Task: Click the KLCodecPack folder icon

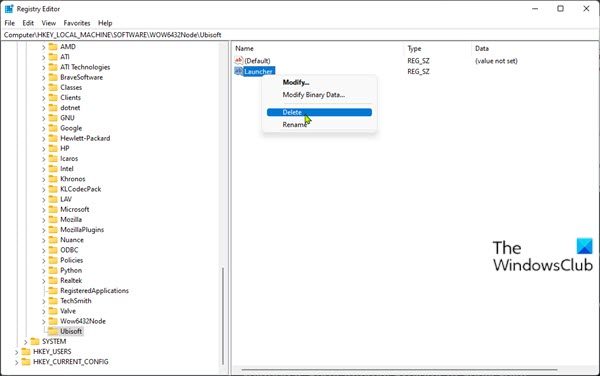Action: (53, 189)
